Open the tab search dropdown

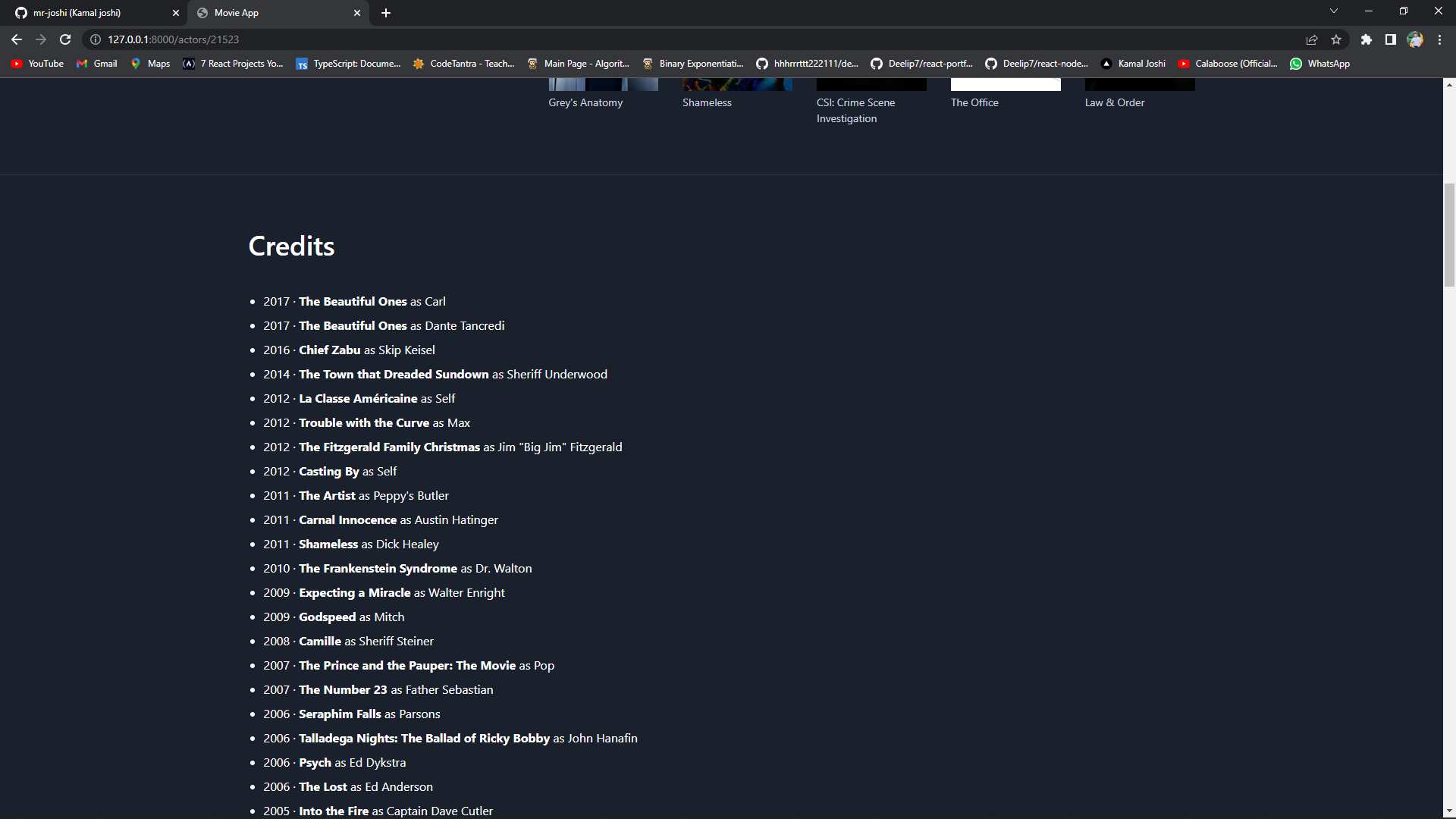(x=1333, y=11)
